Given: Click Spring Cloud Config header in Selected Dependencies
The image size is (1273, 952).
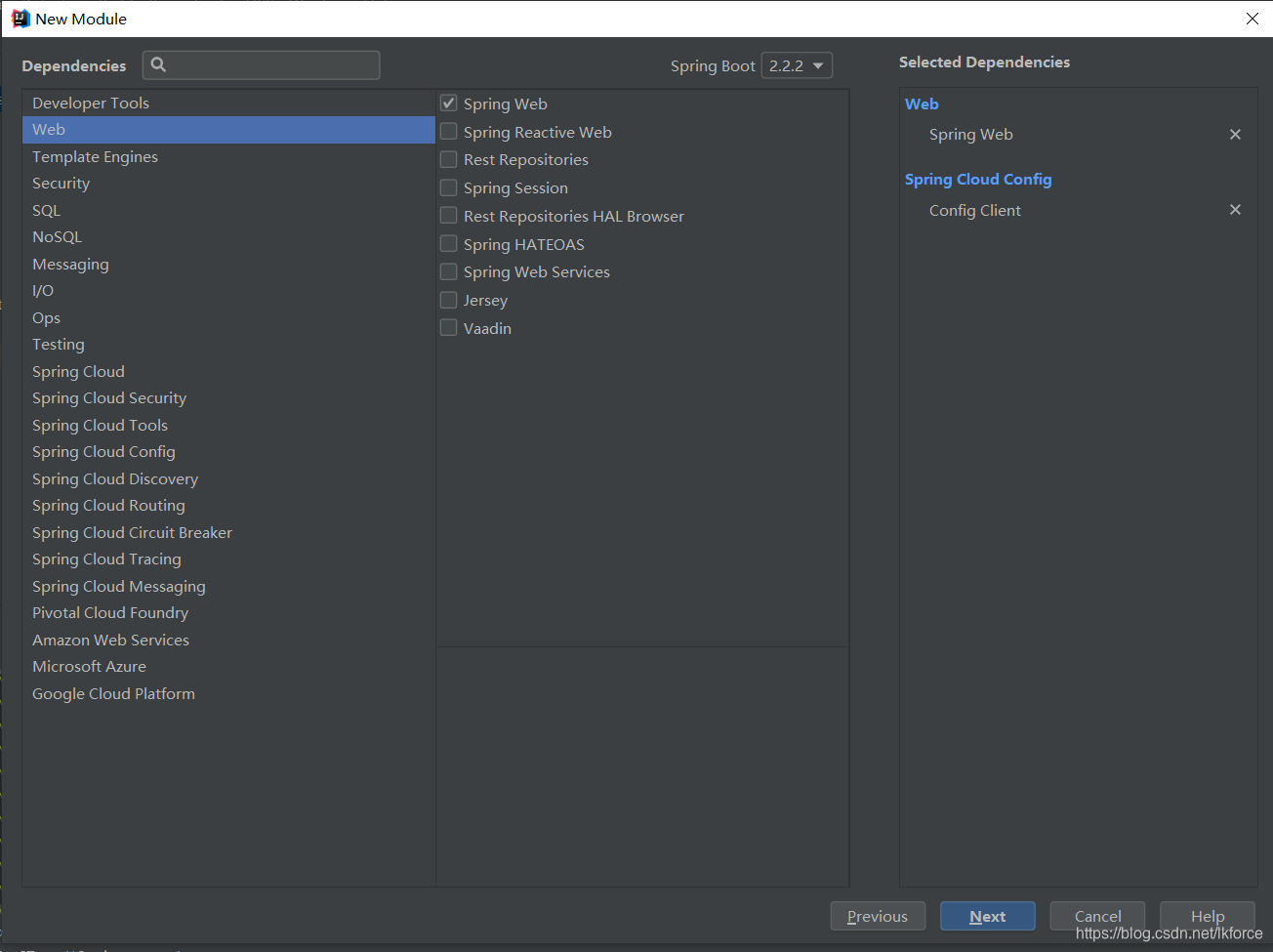Looking at the screenshot, I should click(x=978, y=180).
